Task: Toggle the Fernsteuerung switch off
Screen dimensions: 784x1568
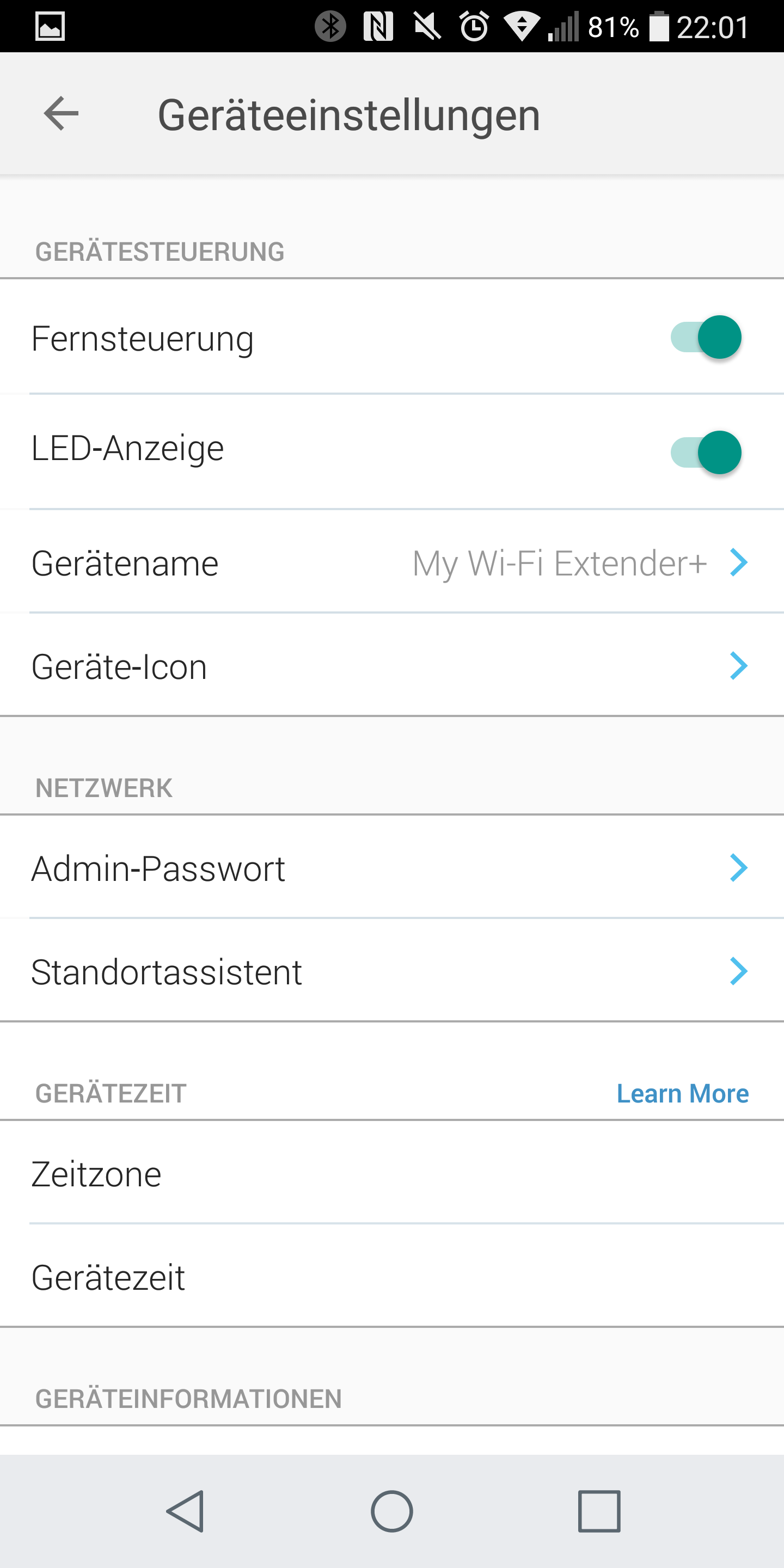Action: click(x=706, y=337)
